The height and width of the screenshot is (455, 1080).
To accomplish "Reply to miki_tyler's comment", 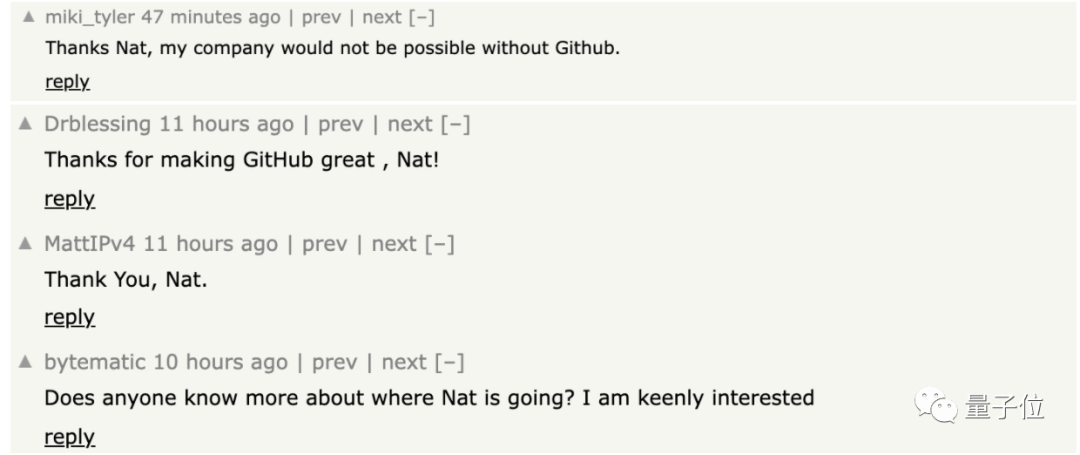I will pyautogui.click(x=67, y=82).
